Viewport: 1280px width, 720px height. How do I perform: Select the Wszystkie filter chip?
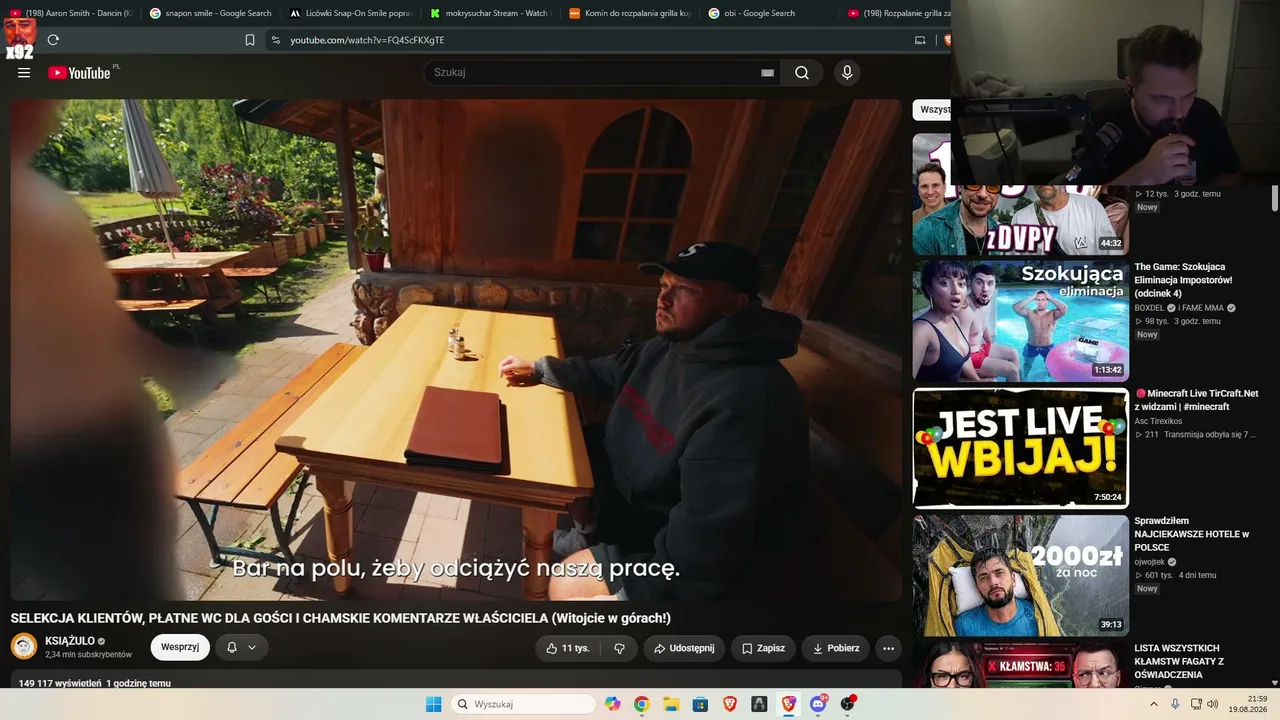coord(932,110)
